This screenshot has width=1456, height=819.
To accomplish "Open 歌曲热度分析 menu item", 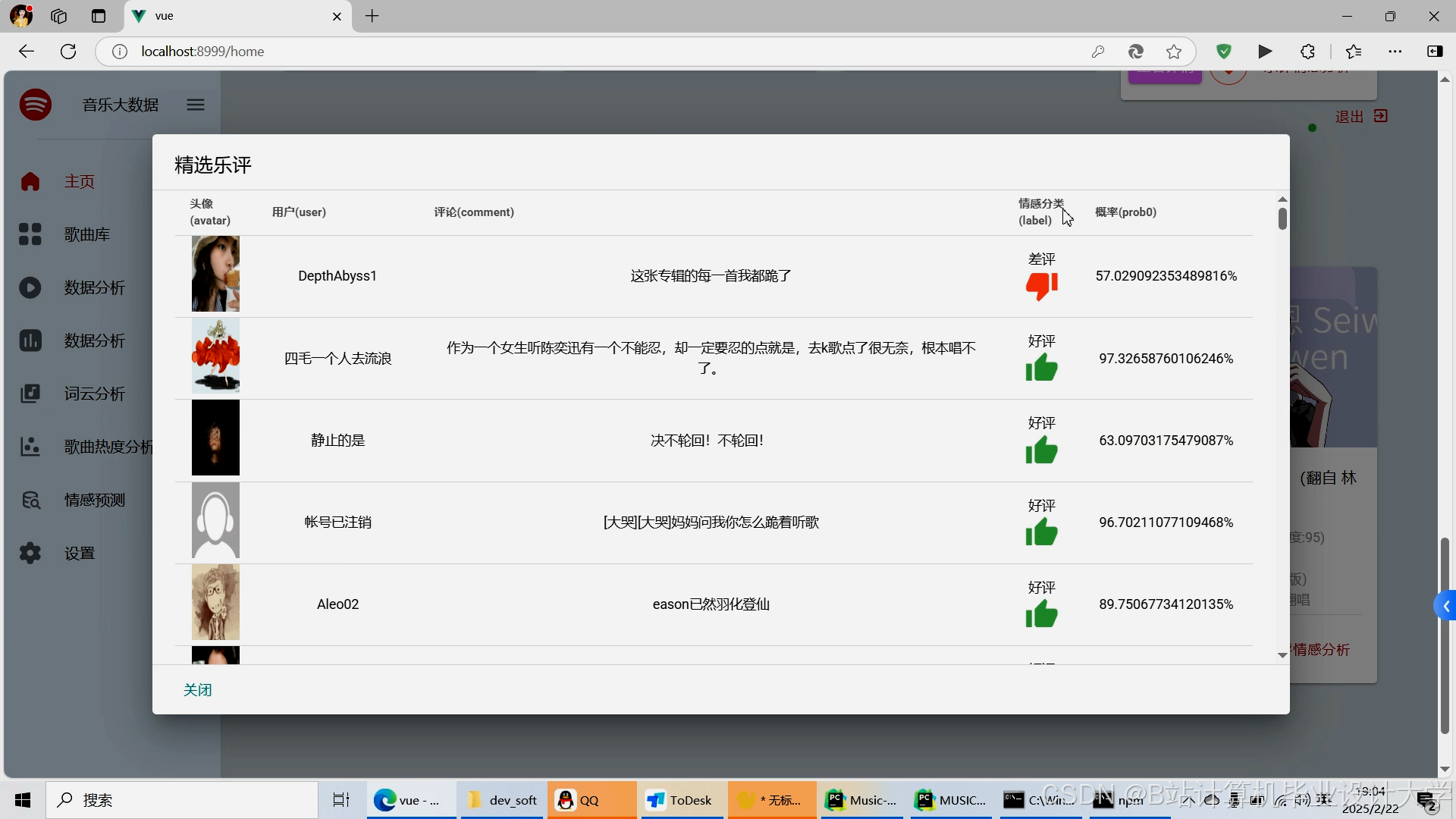I will coord(108,447).
